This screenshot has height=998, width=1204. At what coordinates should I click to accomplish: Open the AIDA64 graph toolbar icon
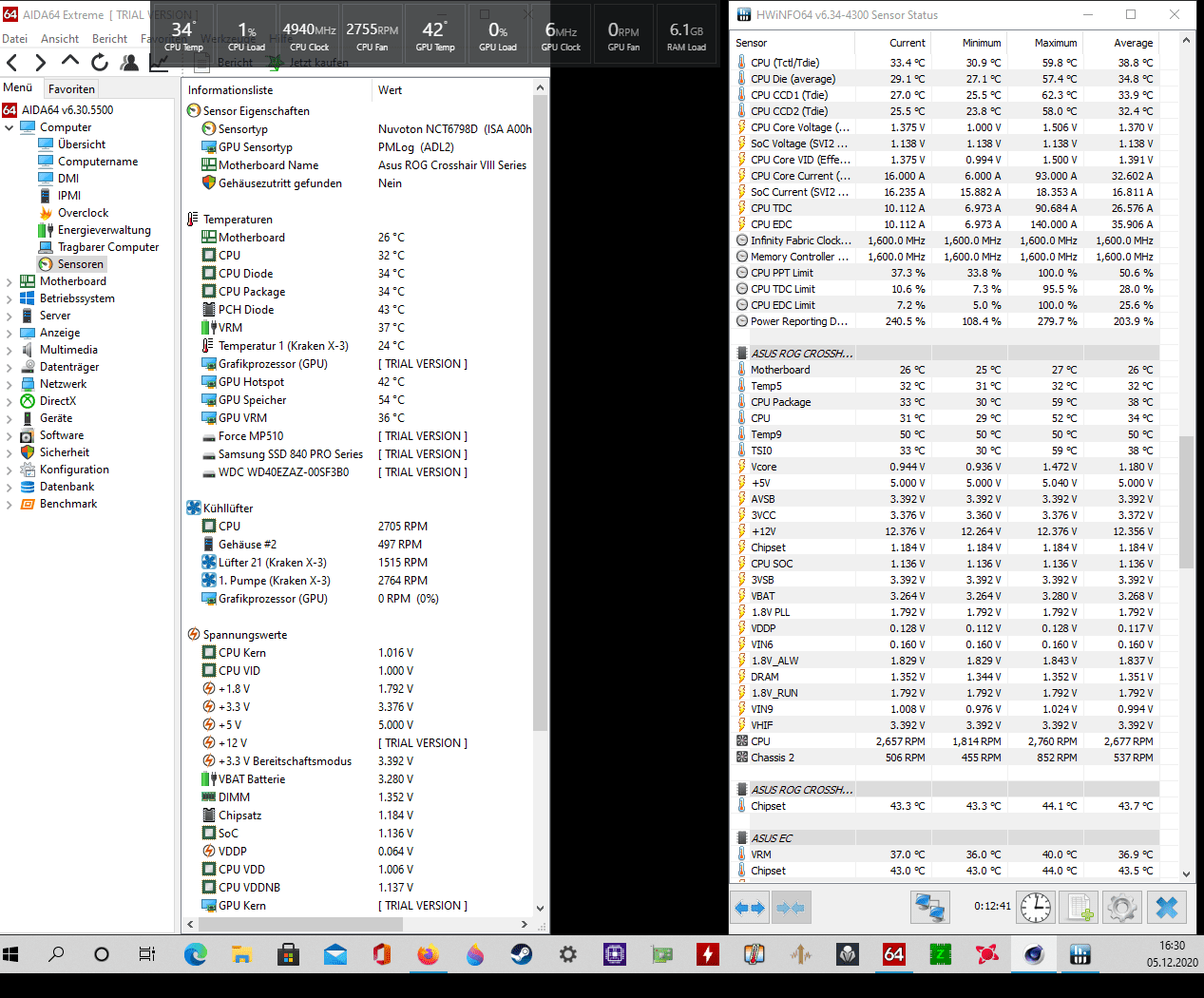(160, 63)
